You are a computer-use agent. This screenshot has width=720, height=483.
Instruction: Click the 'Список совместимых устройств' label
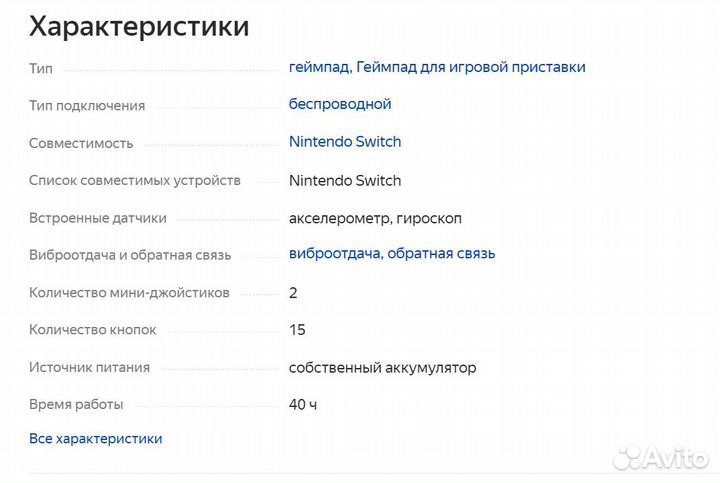pyautogui.click(x=135, y=180)
